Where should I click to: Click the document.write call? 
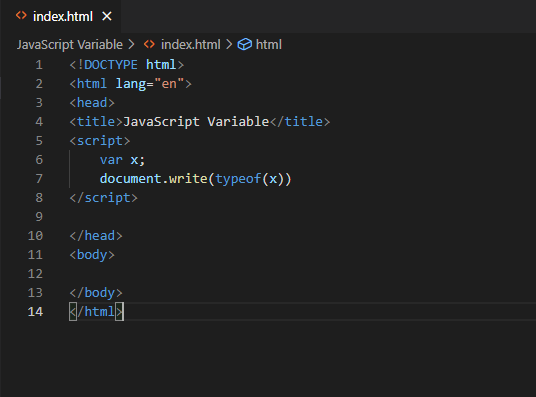click(195, 179)
